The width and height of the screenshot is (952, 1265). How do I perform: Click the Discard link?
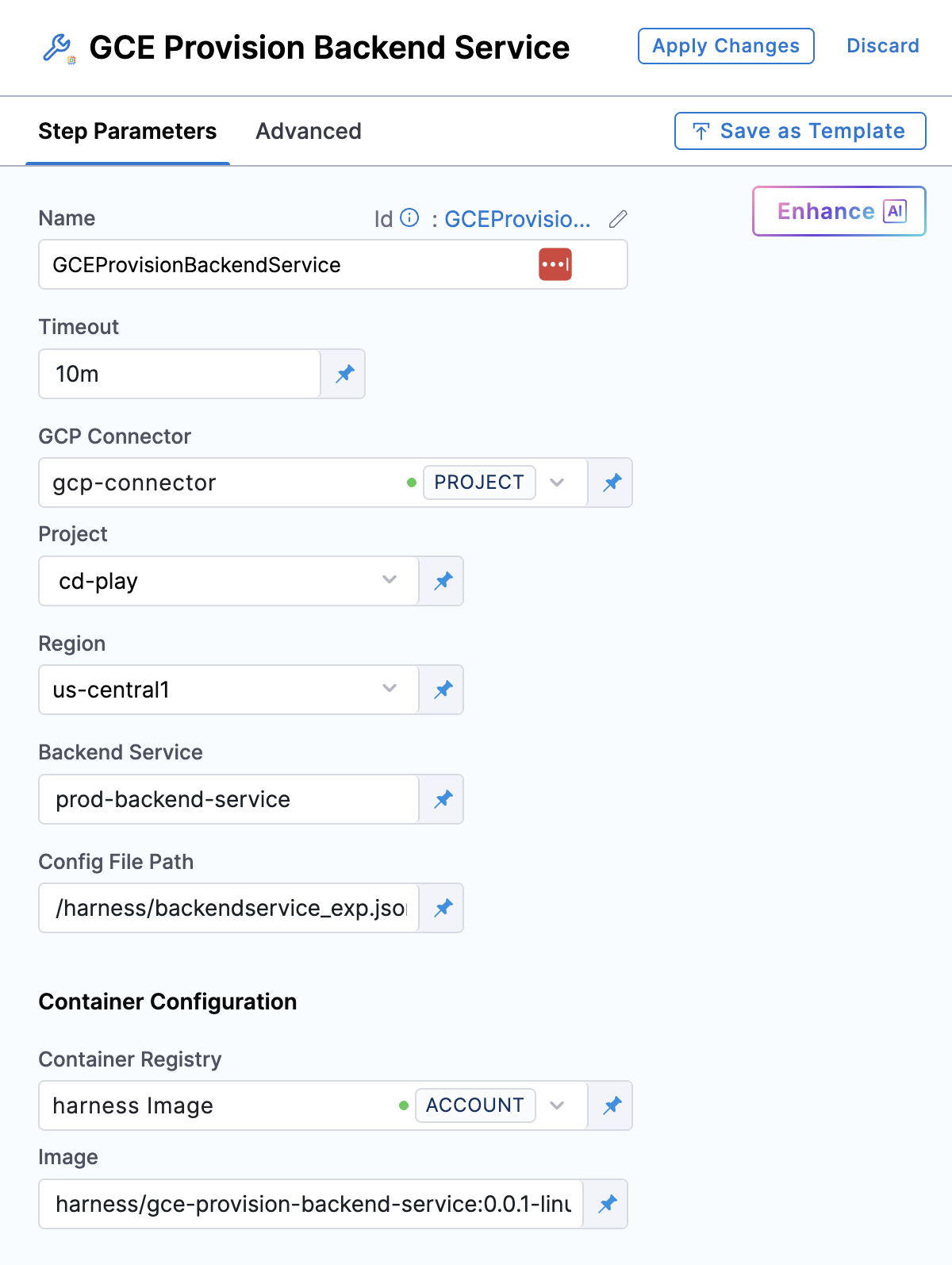[882, 46]
